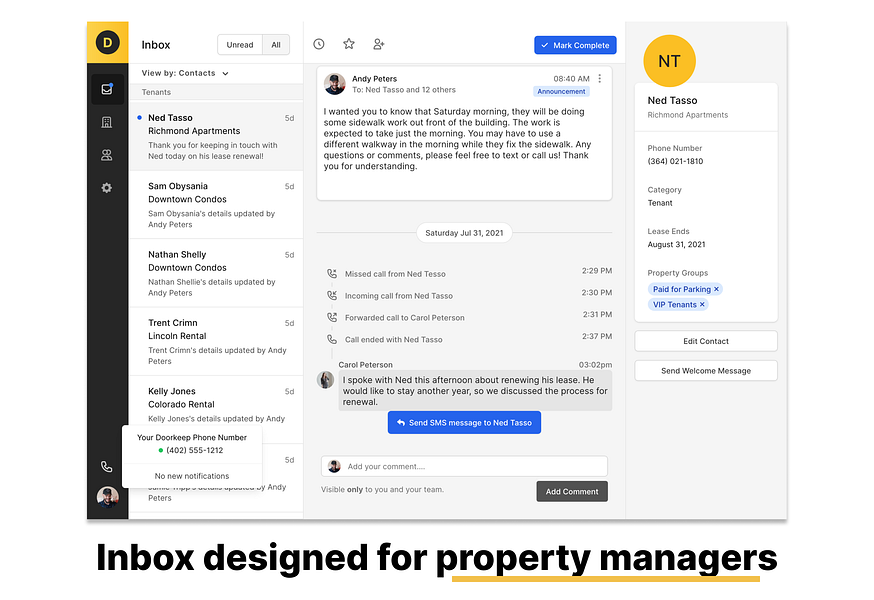Remove the Paid for Parking tag
Viewport: 874px width, 600px height.
coord(717,289)
